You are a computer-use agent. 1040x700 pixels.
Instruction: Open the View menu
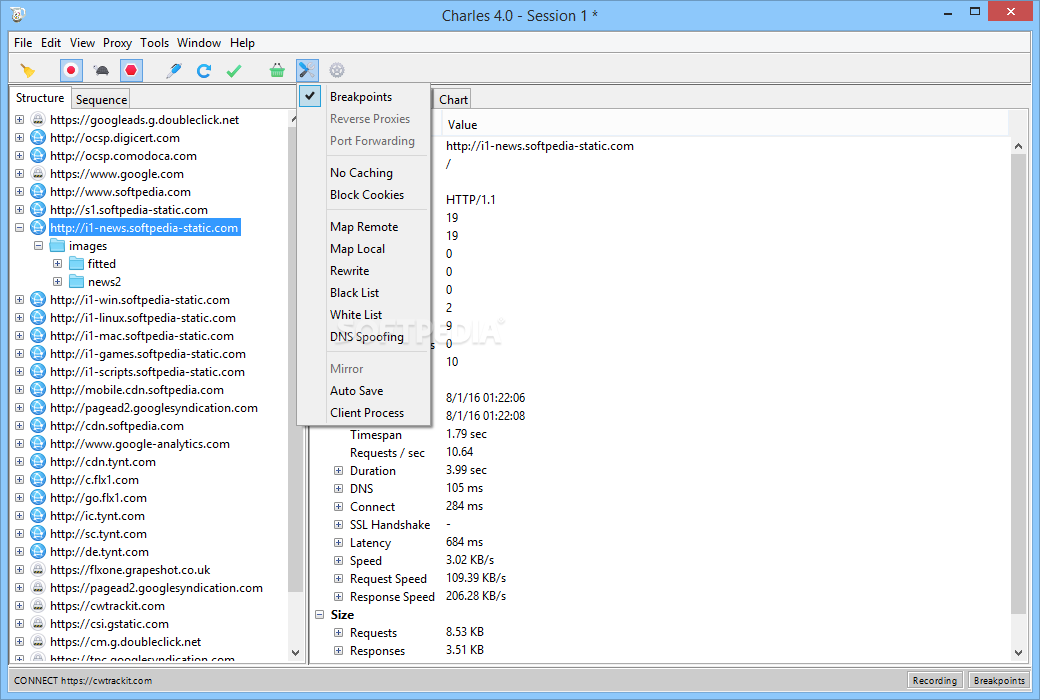82,42
